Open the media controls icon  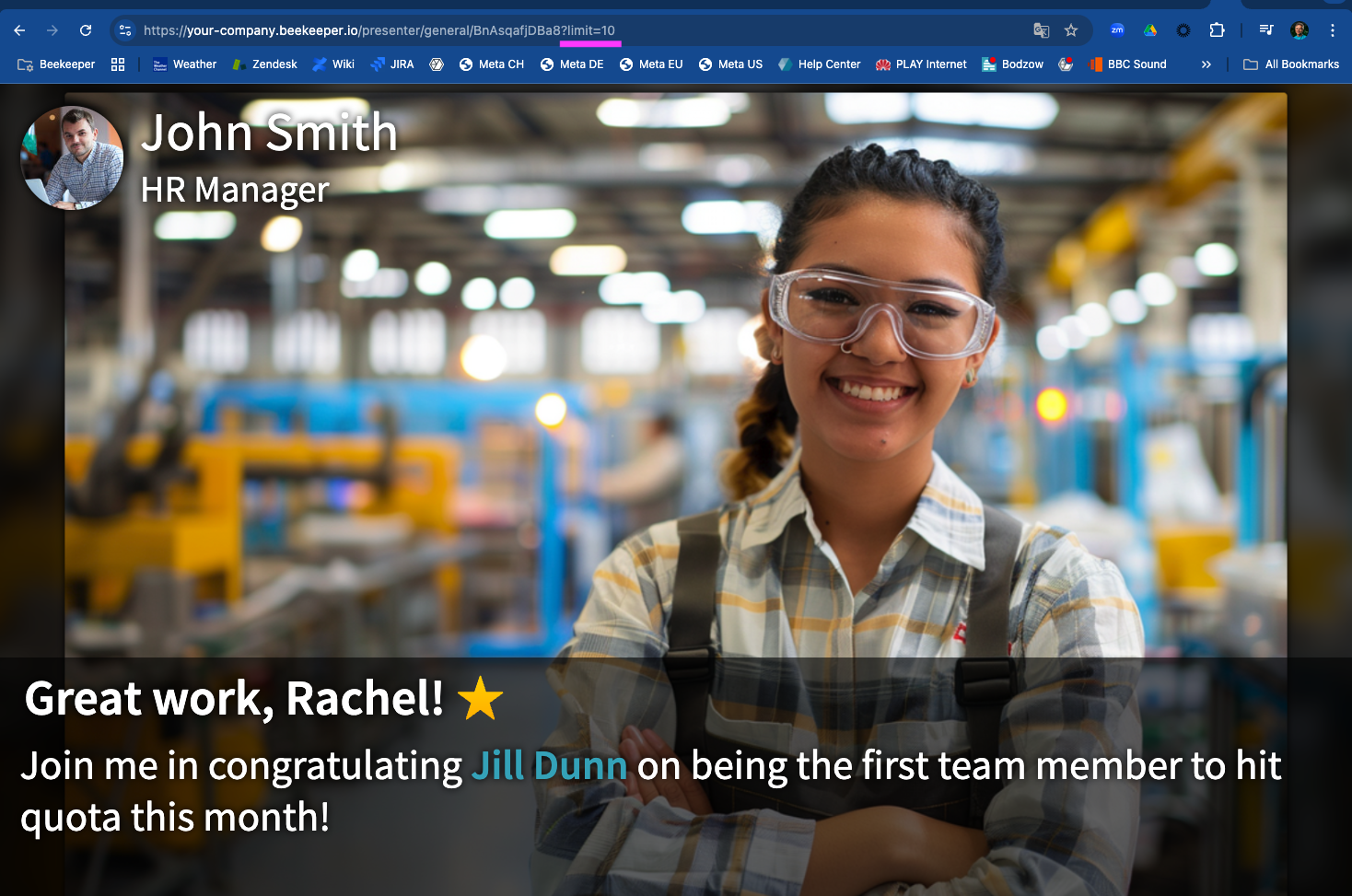pyautogui.click(x=1266, y=30)
